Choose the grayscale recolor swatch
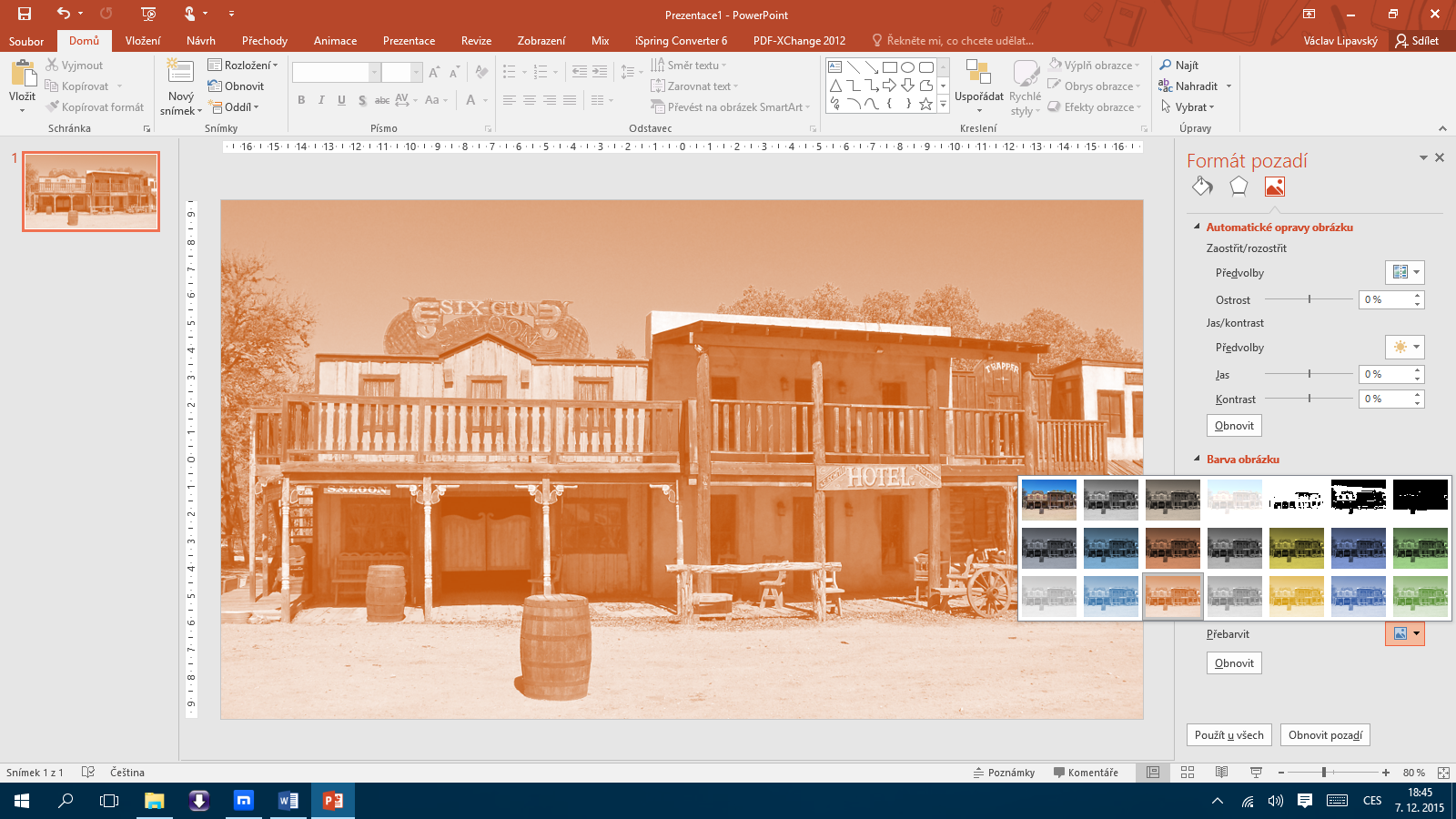The image size is (1456, 819). [x=1111, y=500]
